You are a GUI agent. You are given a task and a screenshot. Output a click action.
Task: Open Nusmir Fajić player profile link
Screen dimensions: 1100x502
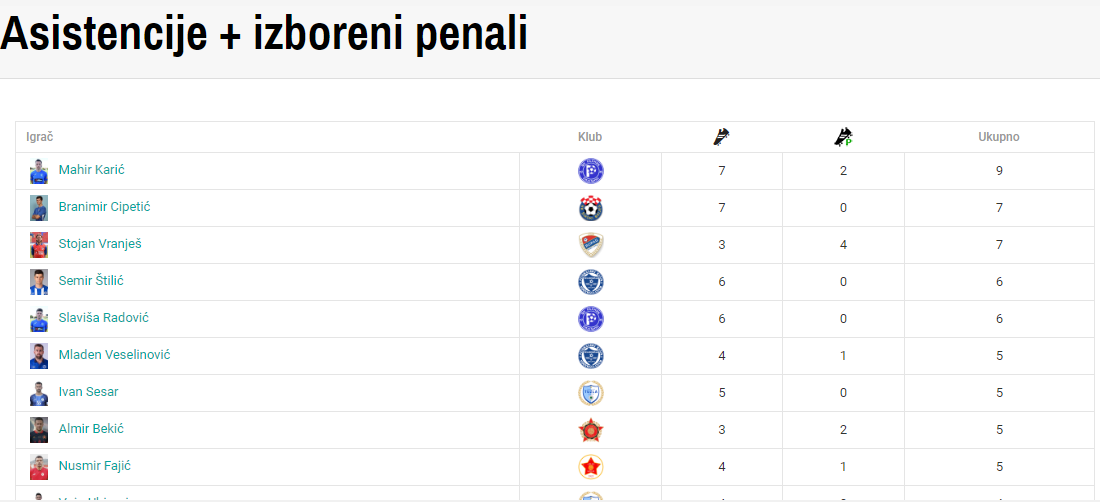click(x=95, y=466)
